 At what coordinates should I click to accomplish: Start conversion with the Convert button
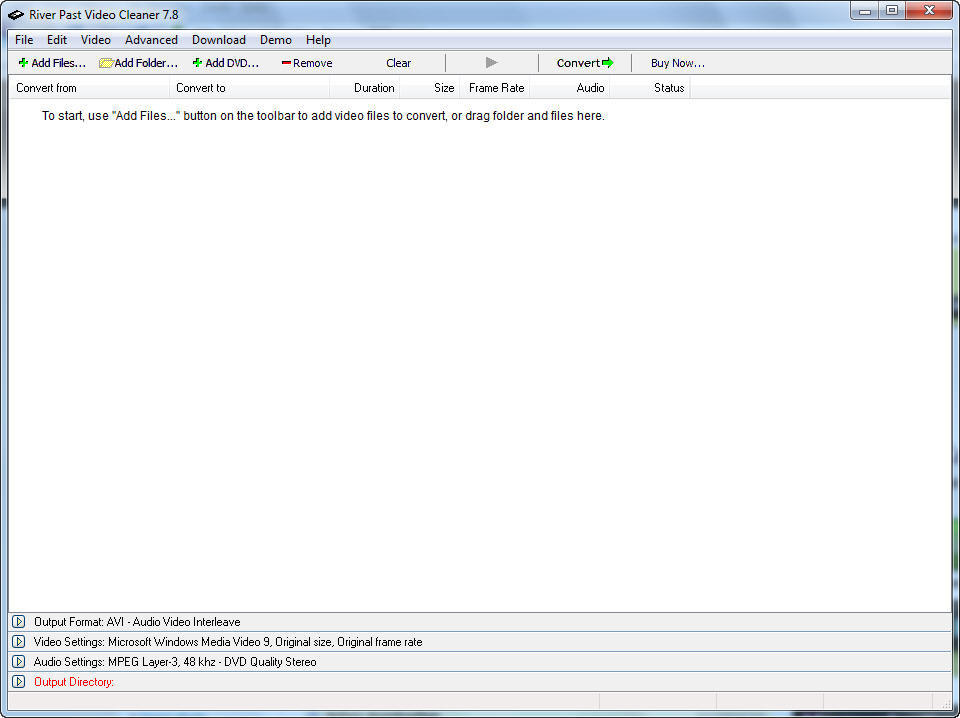click(x=585, y=62)
